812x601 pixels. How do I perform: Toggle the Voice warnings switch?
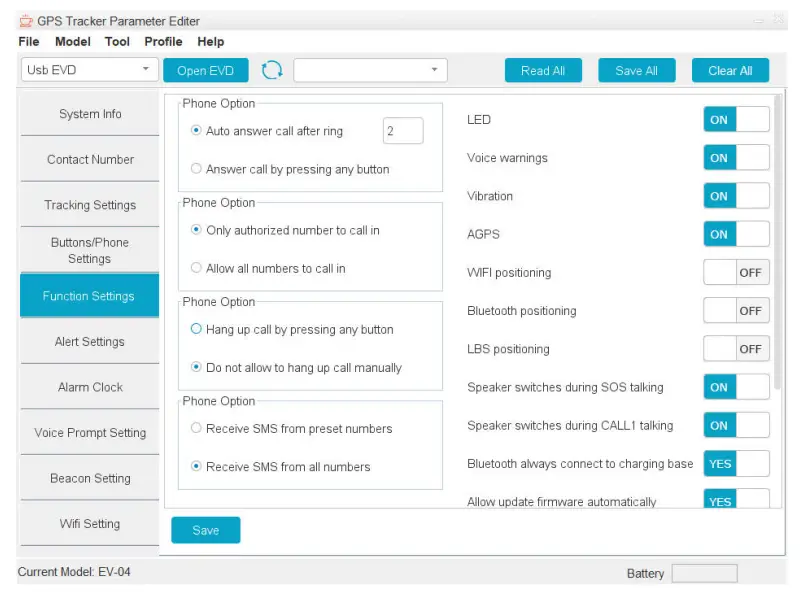click(736, 158)
